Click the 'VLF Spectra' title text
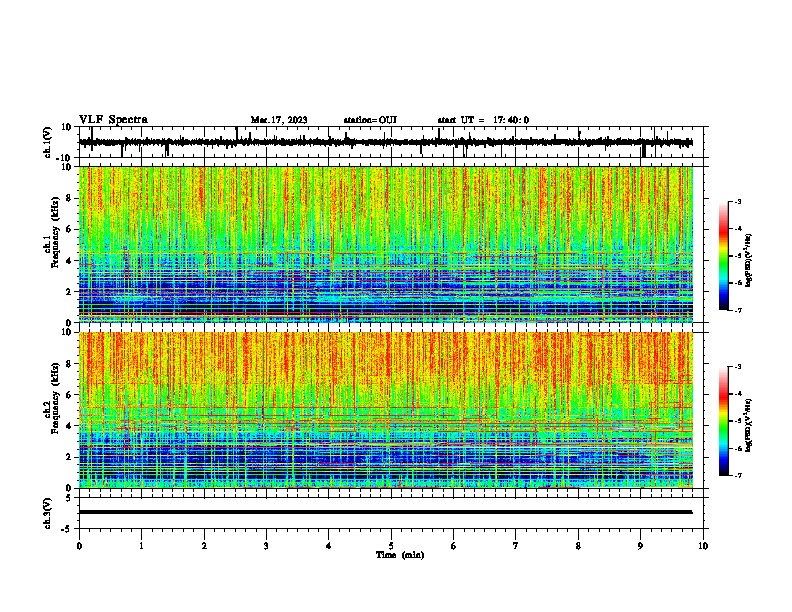The image size is (792, 612). [113, 120]
